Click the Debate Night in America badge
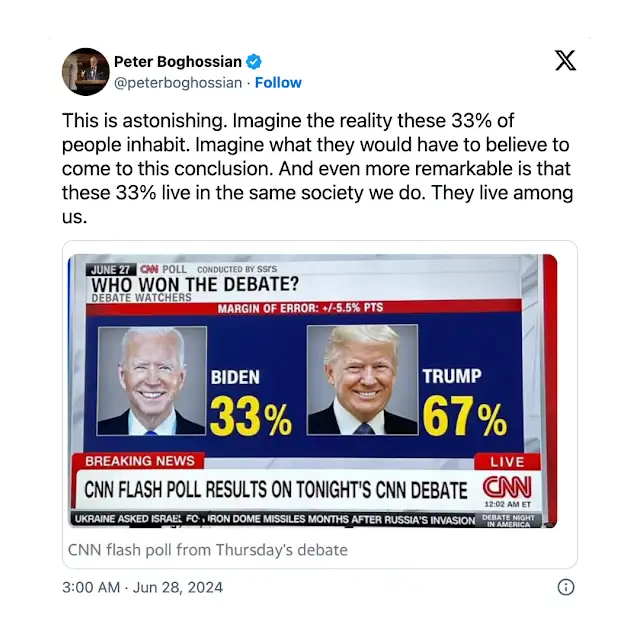Image resolution: width=640 pixels, height=640 pixels. 510,519
